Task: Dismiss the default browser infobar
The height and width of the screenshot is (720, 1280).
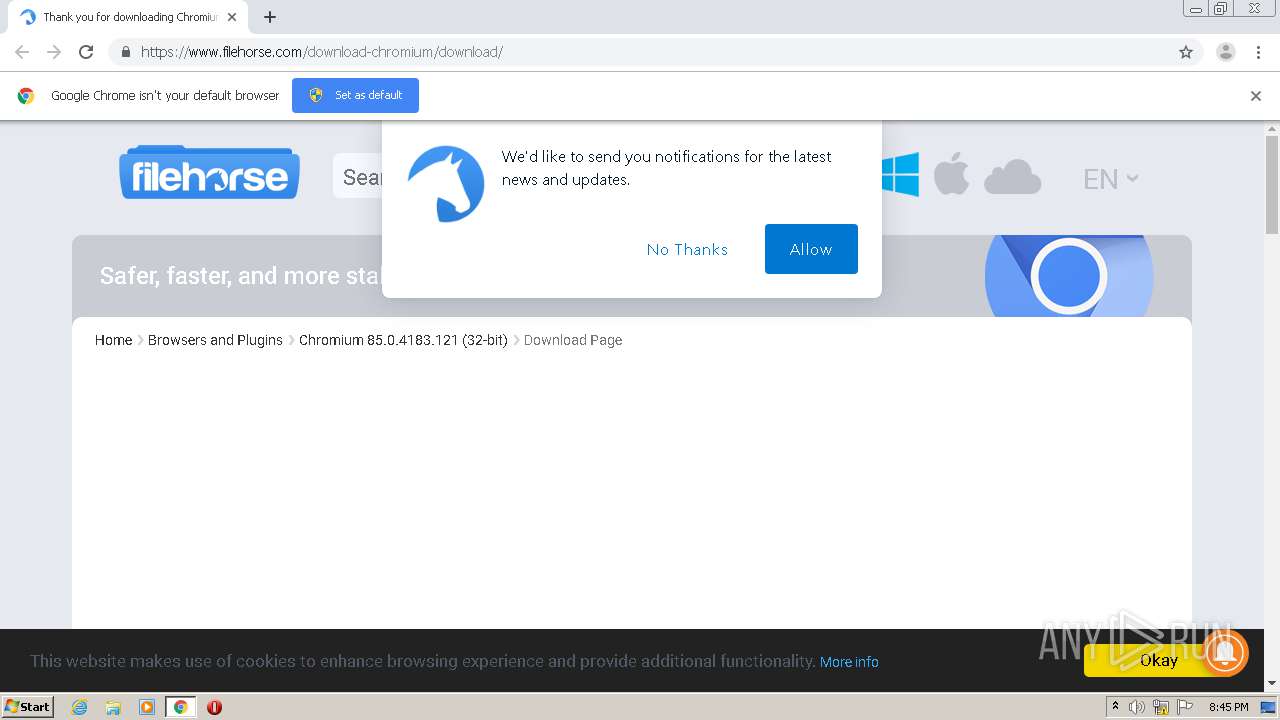Action: point(1256,96)
